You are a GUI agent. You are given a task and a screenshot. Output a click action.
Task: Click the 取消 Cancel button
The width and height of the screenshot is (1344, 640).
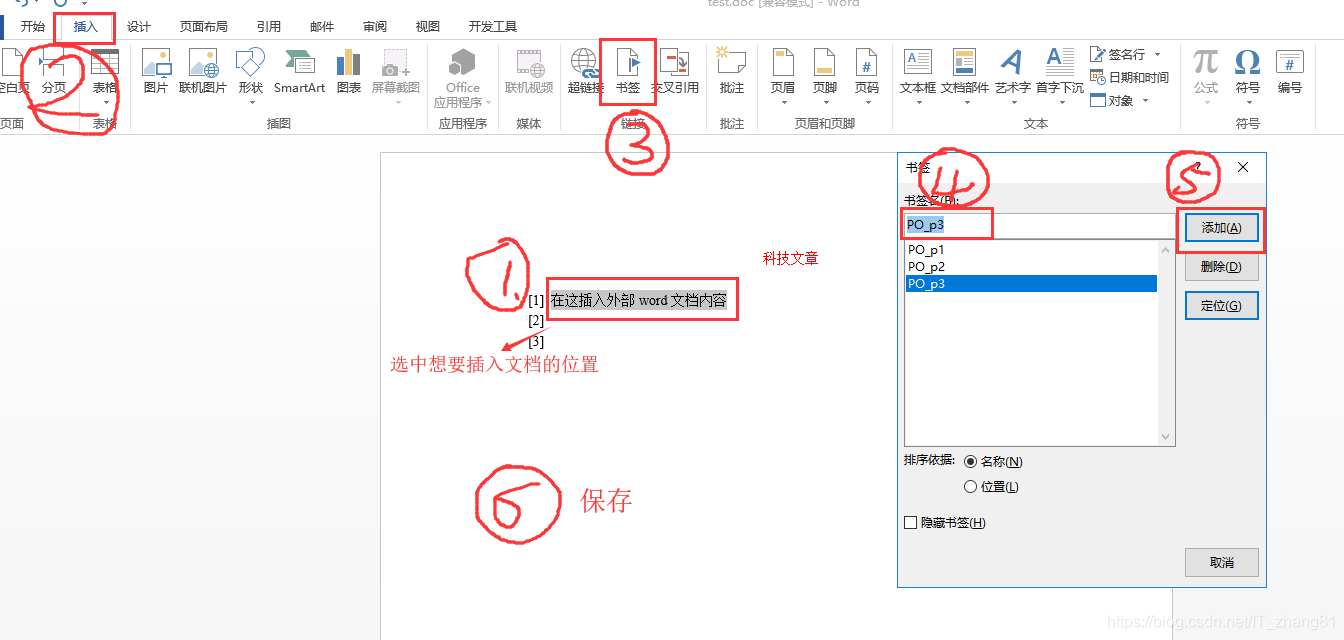tap(1221, 562)
